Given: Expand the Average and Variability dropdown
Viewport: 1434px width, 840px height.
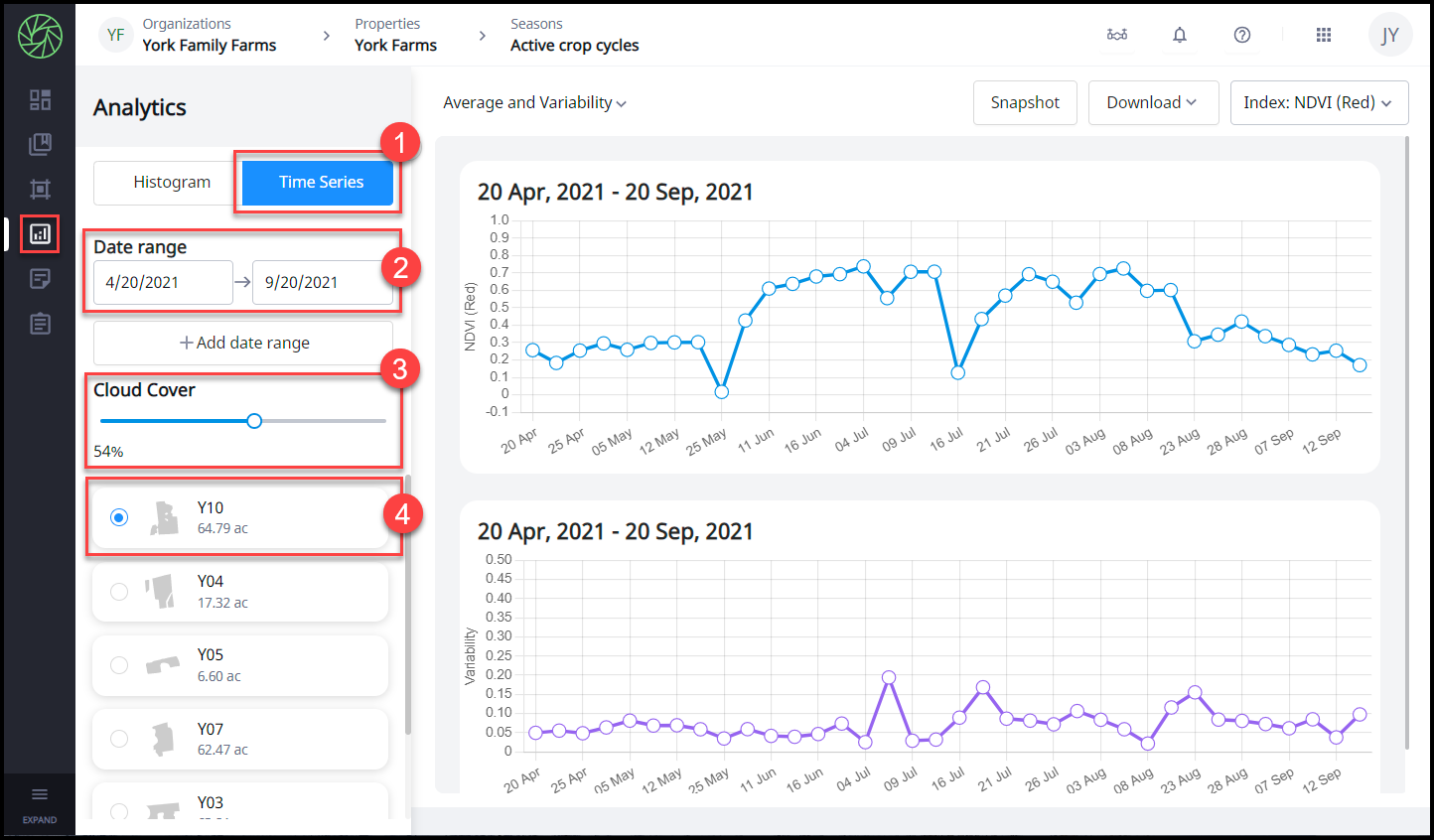Looking at the screenshot, I should point(534,103).
